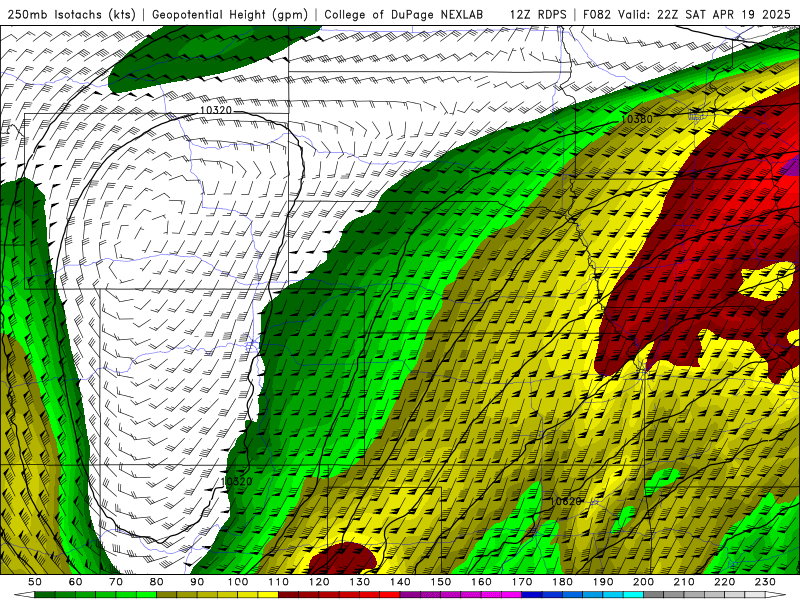
Task: Click the 170 value on the color scale
Action: click(522, 582)
